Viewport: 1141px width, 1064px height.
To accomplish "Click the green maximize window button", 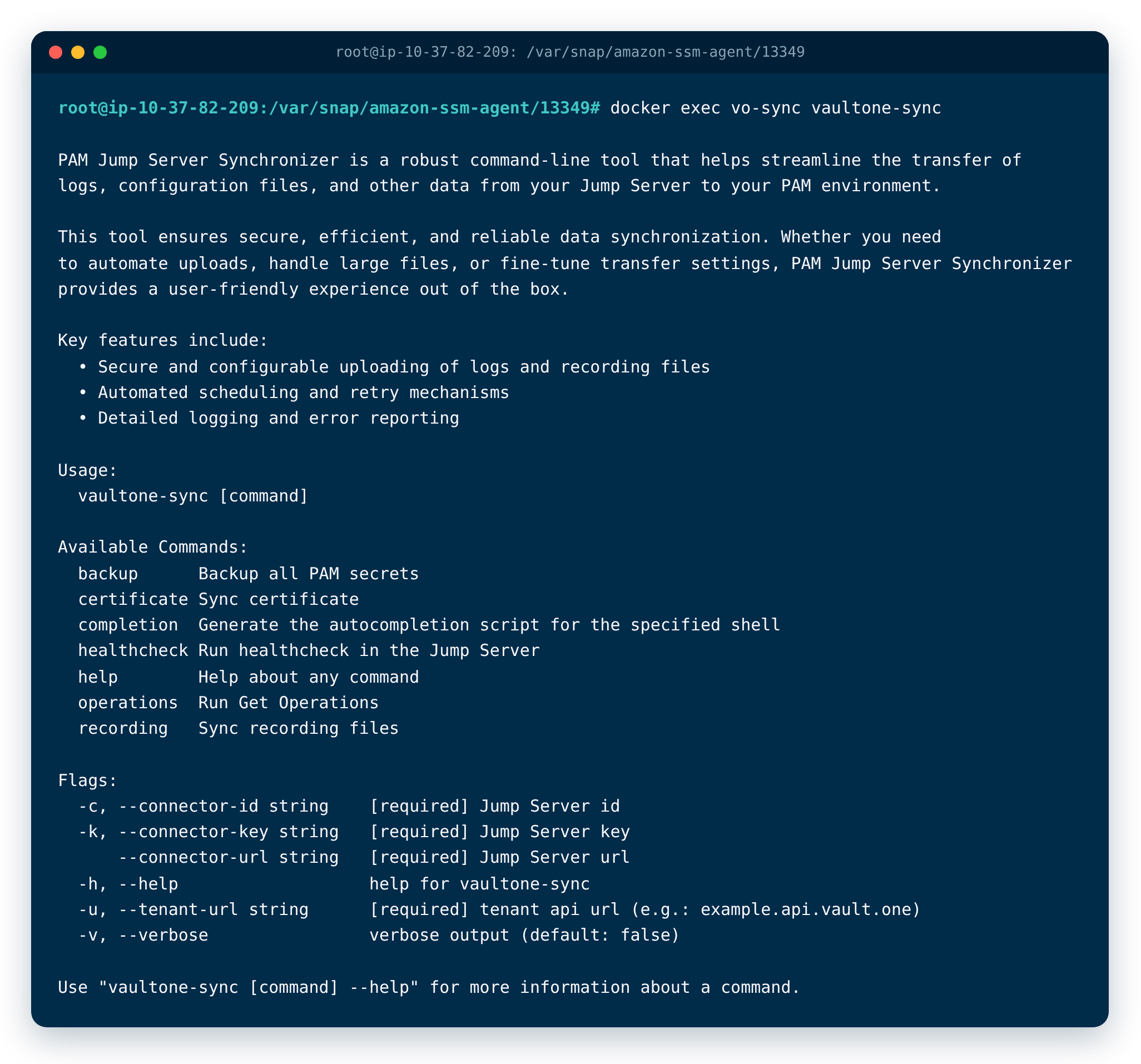I will click(100, 52).
